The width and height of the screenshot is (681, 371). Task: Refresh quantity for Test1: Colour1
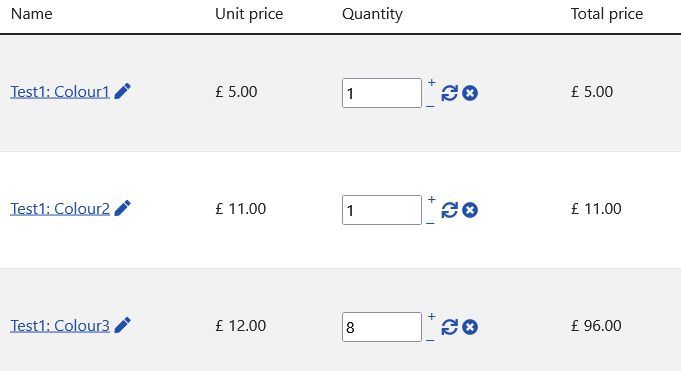pyautogui.click(x=450, y=93)
